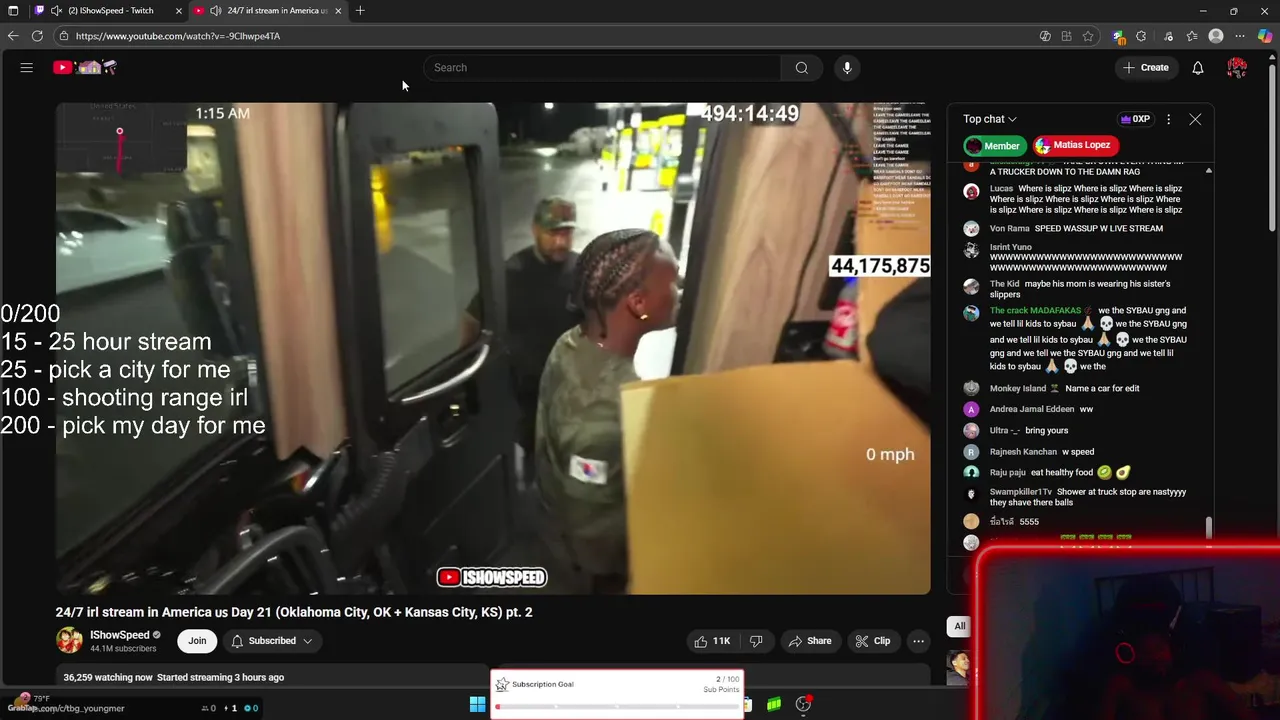This screenshot has height=720, width=1280.
Task: Open browser settings and more ellipsis
Action: click(1241, 36)
